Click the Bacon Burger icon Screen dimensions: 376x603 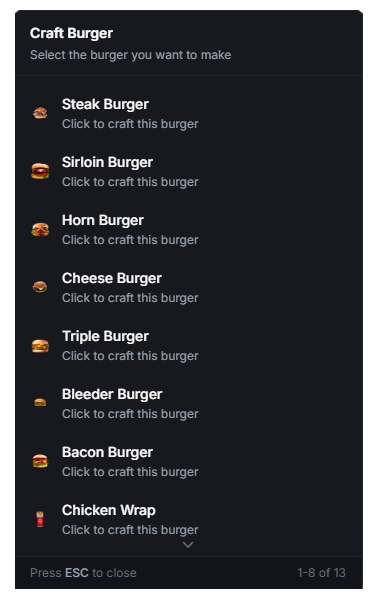pyautogui.click(x=40, y=461)
